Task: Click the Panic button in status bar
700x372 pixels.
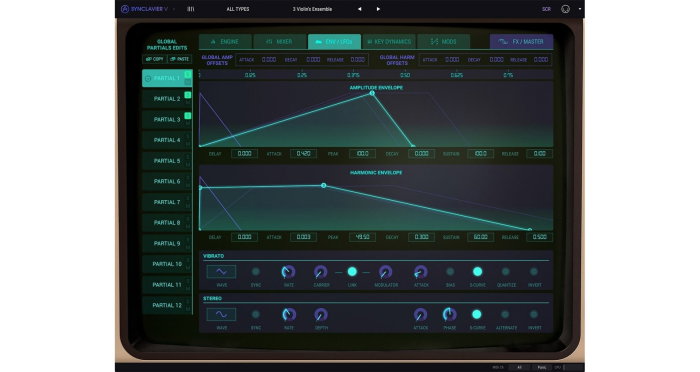Action: click(x=541, y=368)
